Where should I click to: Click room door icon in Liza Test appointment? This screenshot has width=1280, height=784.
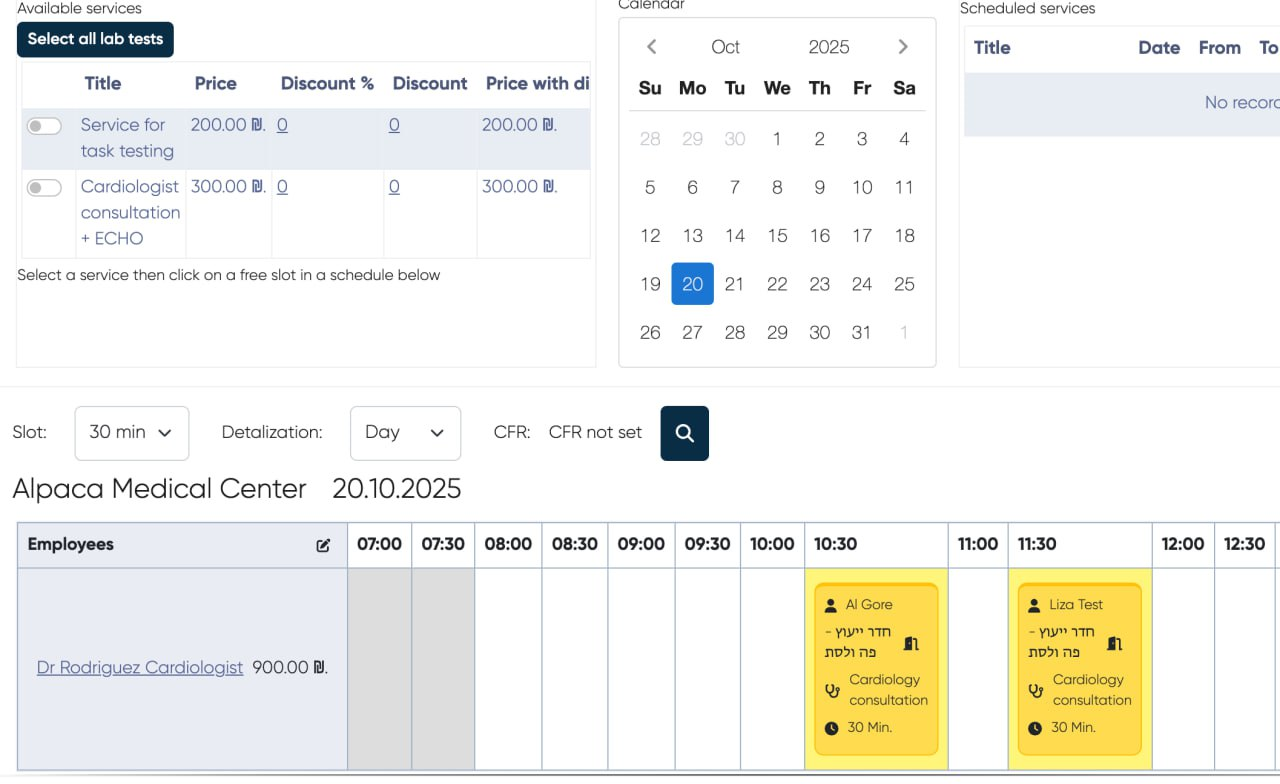click(1115, 642)
